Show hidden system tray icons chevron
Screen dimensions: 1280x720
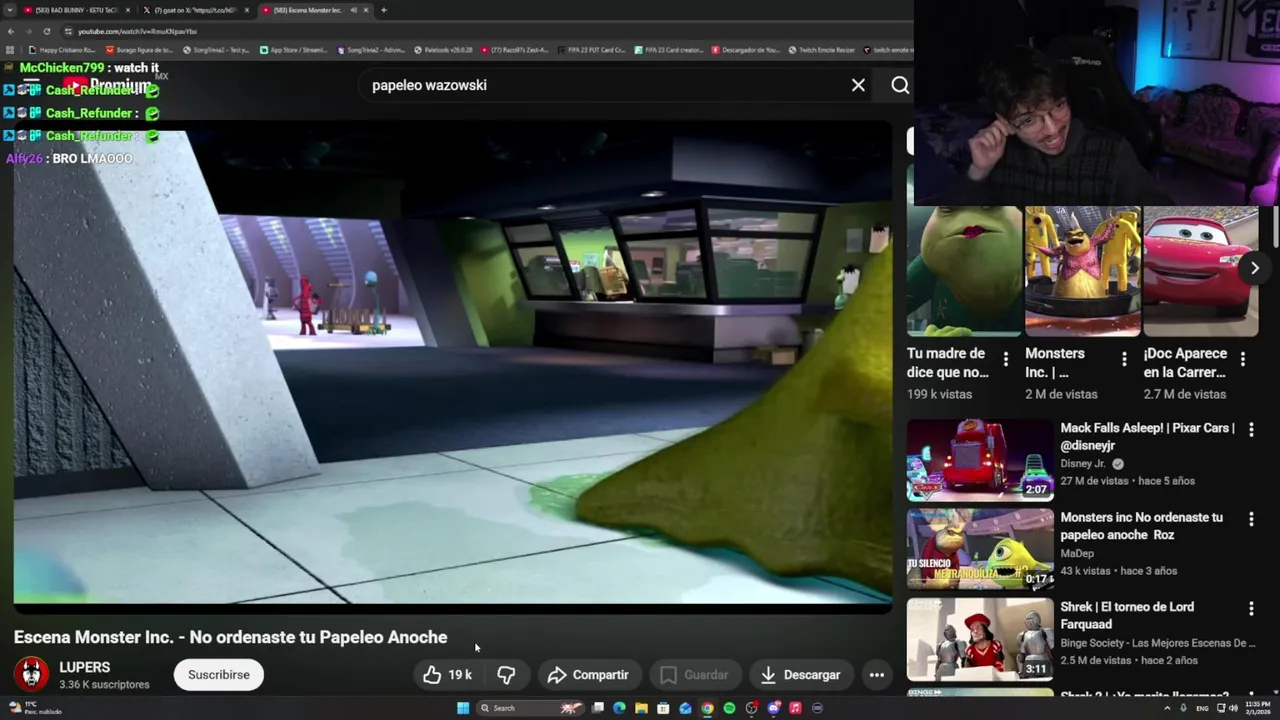(1167, 708)
